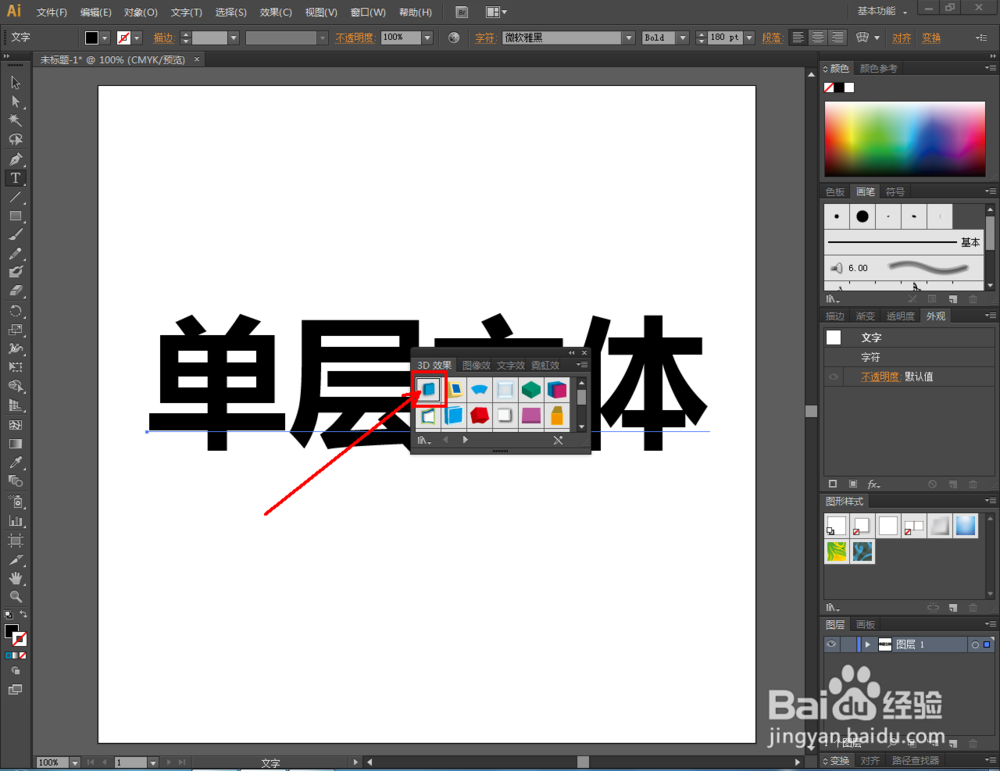Select the Selection tool
The height and width of the screenshot is (771, 1000).
pyautogui.click(x=15, y=83)
